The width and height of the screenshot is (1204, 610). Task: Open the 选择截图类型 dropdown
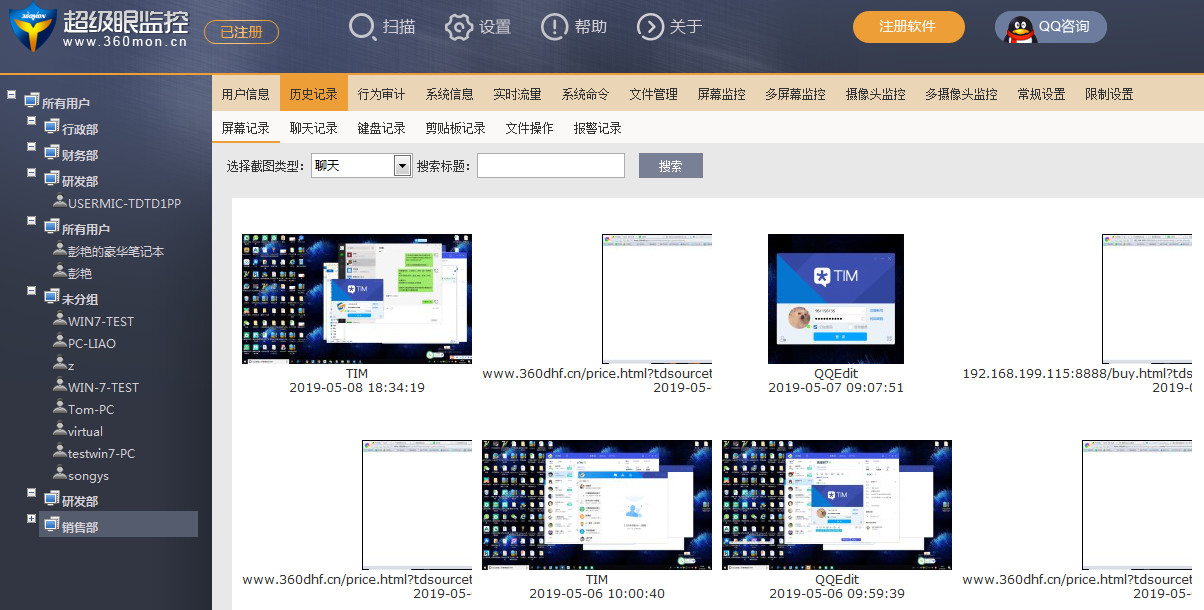click(x=402, y=166)
